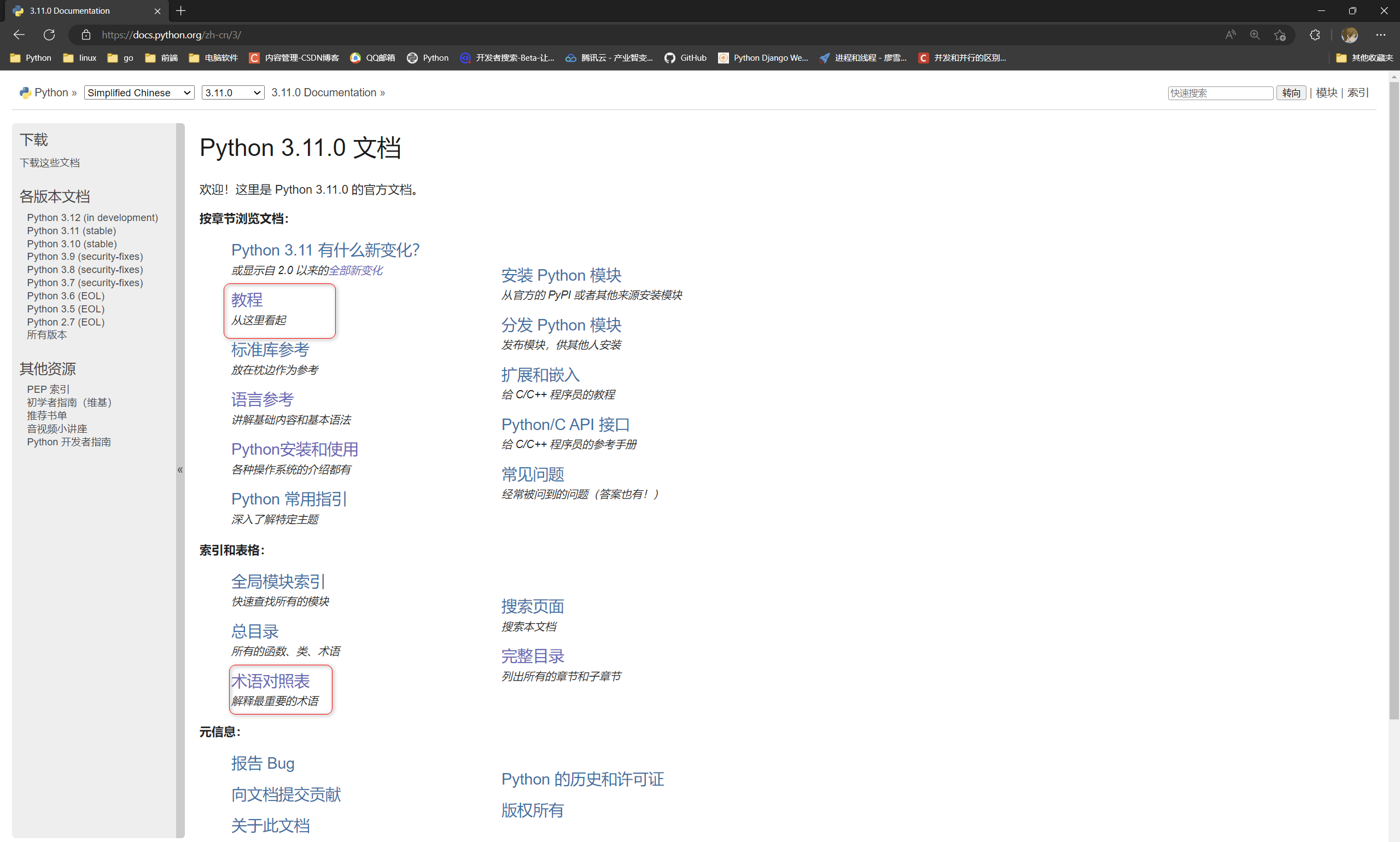Toggle the Add to favorites star
1400x842 pixels.
pyautogui.click(x=1280, y=34)
